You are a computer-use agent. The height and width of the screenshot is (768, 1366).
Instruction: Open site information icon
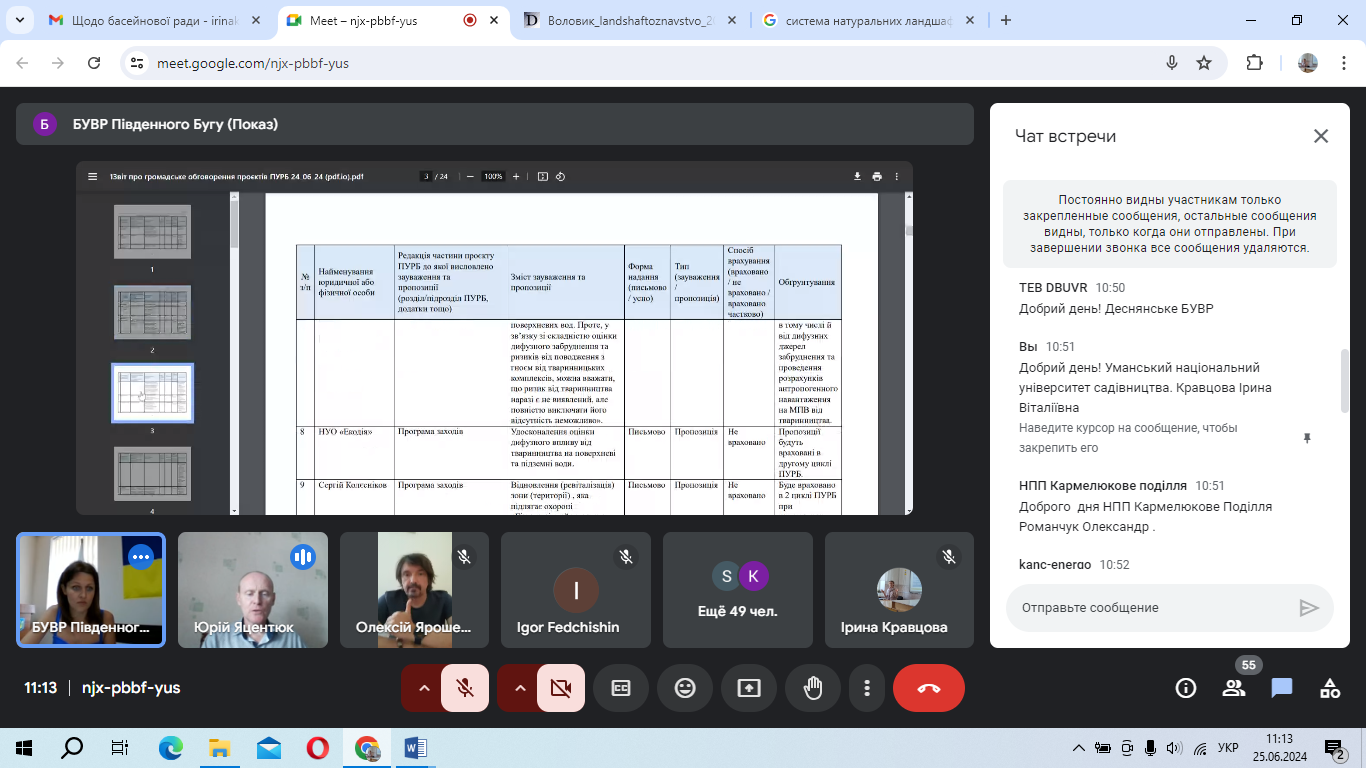(x=137, y=63)
